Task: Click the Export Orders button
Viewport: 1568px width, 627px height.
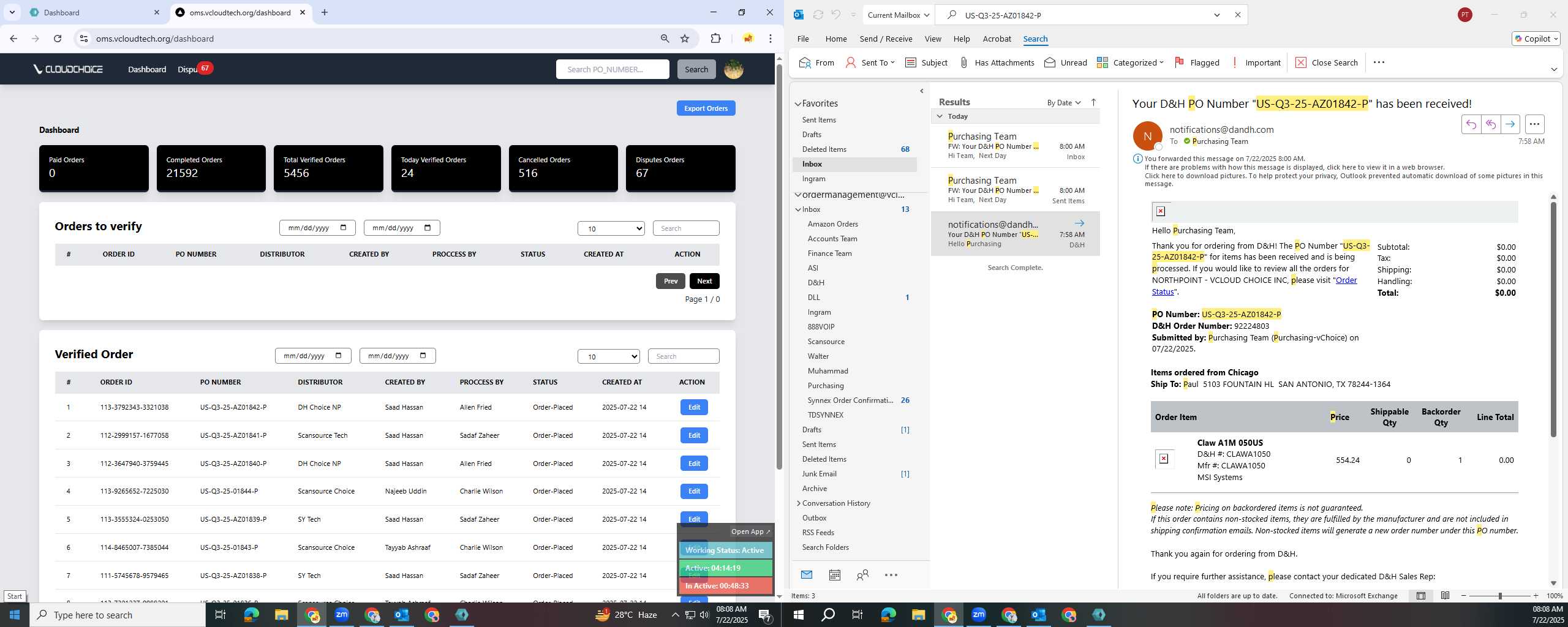Action: [706, 108]
